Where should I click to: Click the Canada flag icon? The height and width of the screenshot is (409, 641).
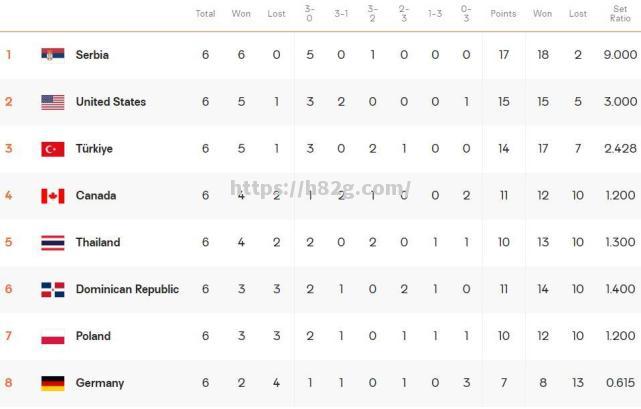pyautogui.click(x=53, y=196)
